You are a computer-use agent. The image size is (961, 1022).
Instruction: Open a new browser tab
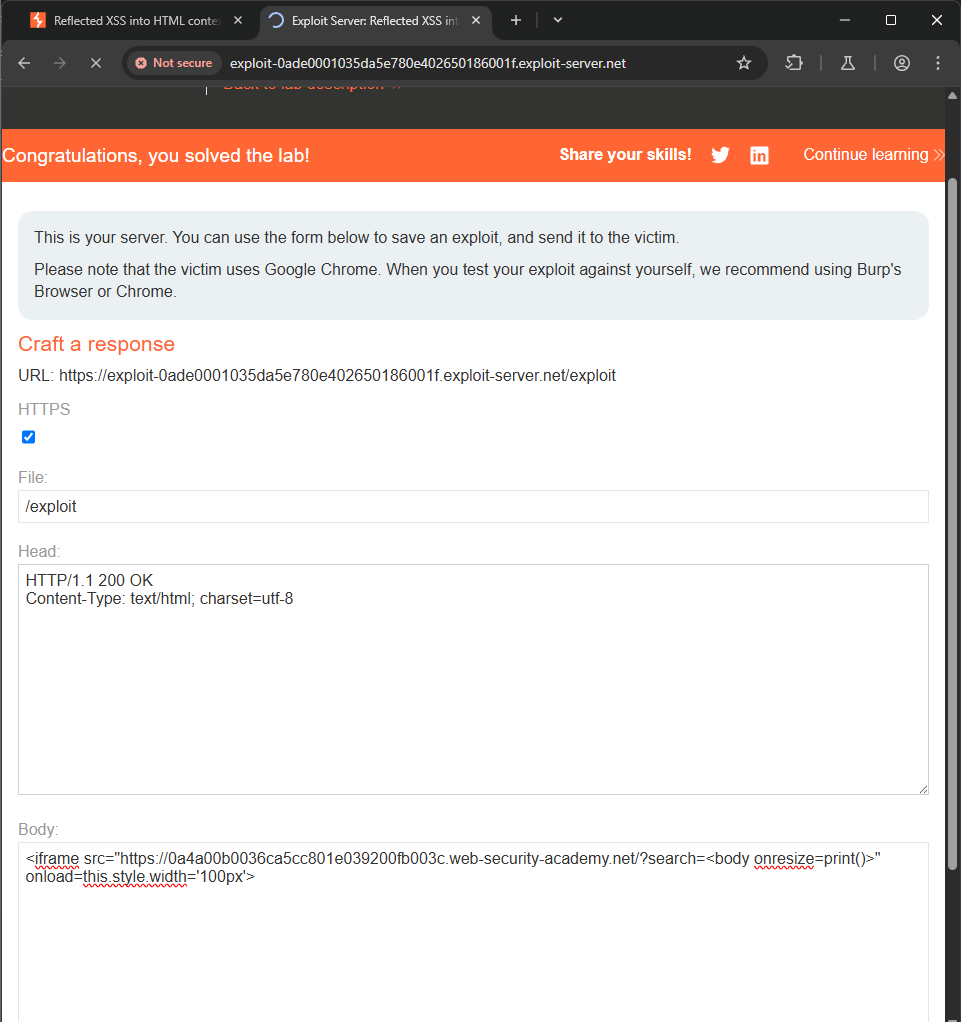coord(516,20)
